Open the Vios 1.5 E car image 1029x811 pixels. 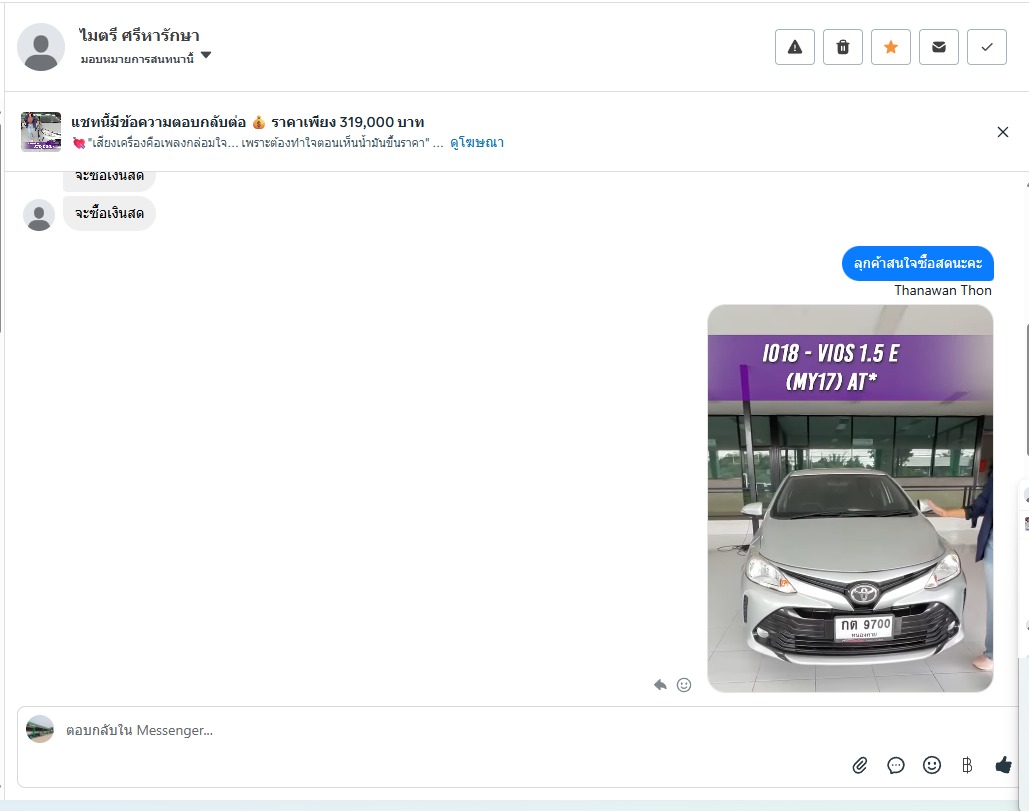point(850,498)
